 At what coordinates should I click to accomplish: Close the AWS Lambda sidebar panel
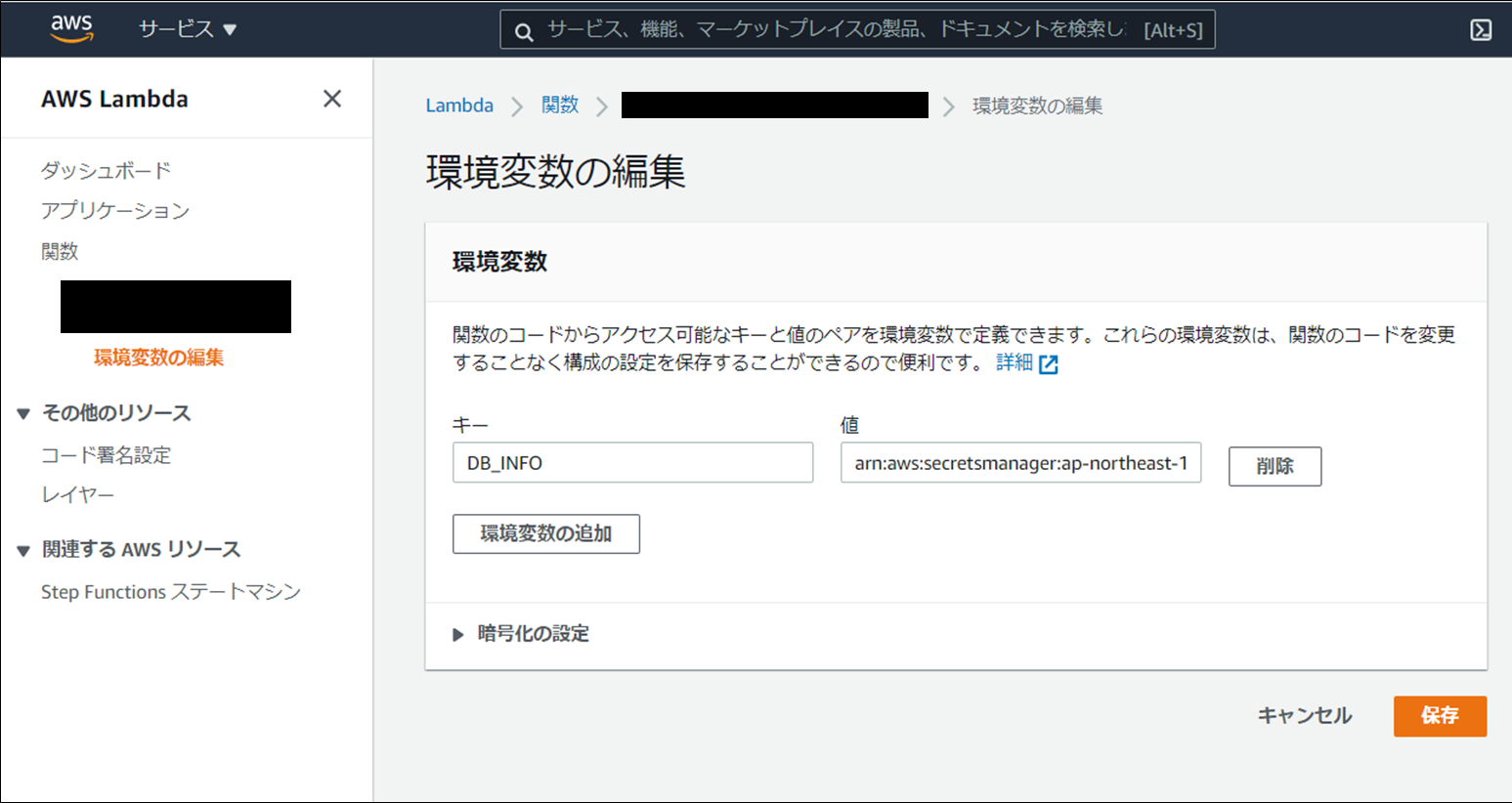332,99
